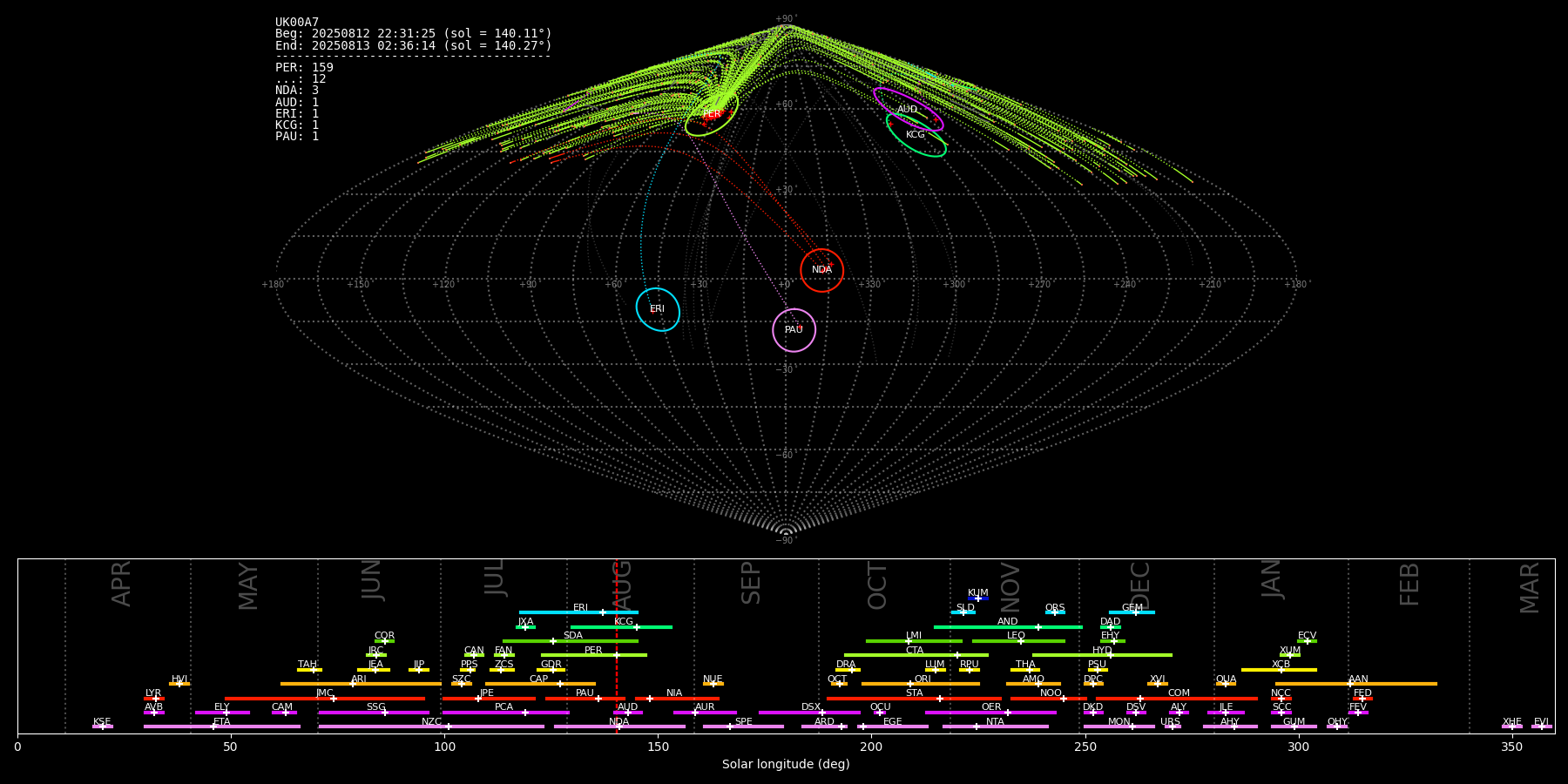Click the CAP shower bar in the timeline

(540, 684)
